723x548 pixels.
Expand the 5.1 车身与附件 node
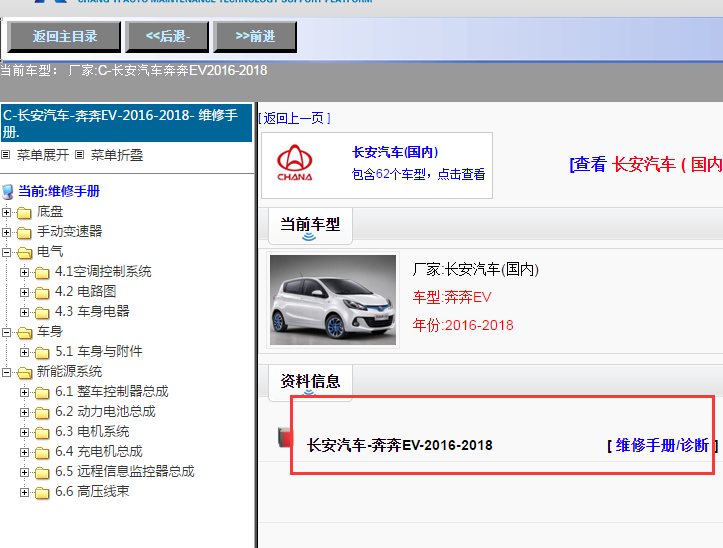(24, 352)
